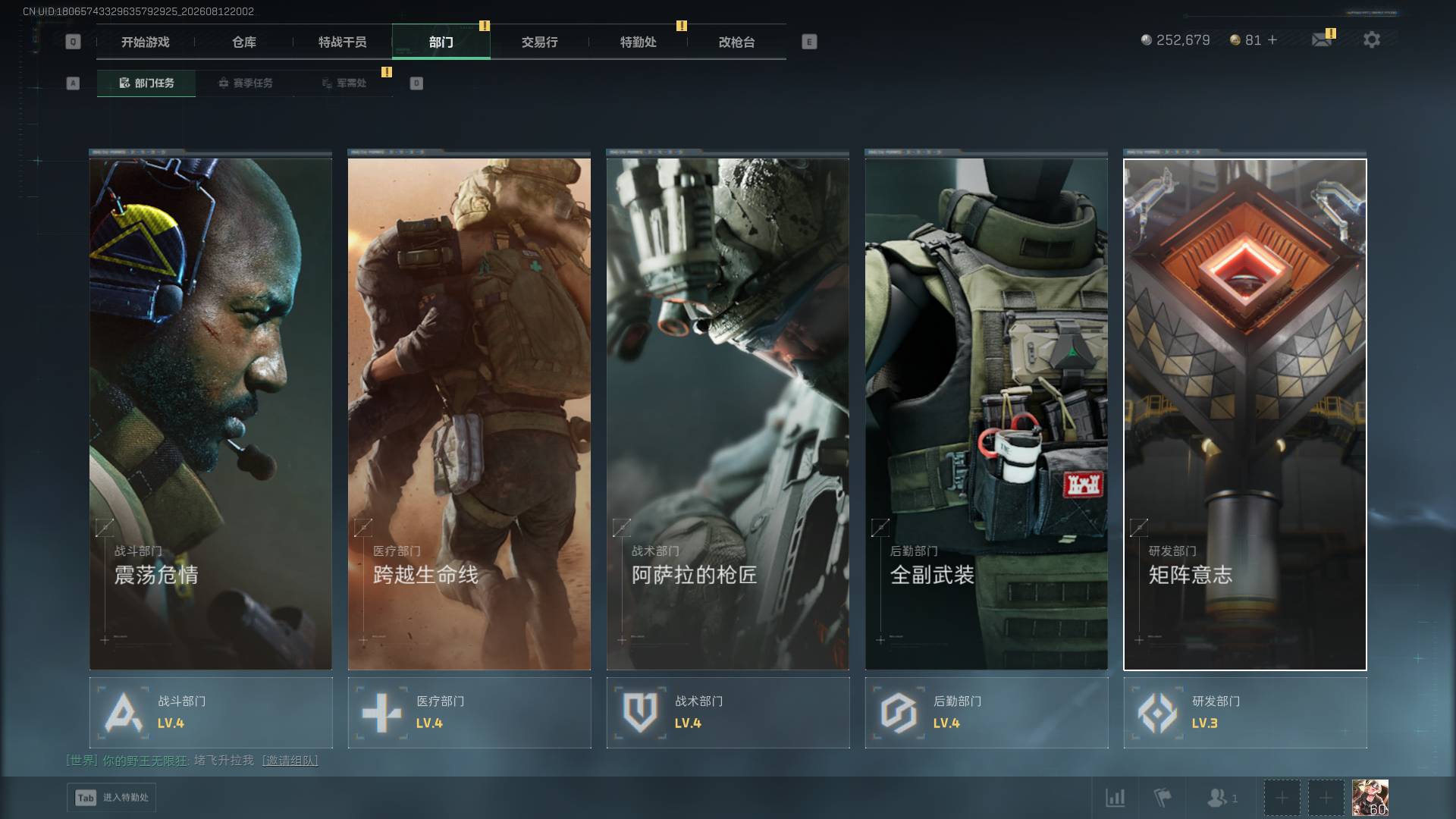This screenshot has height=819, width=1456.
Task: Open the player avatar with level 60
Action: click(1370, 798)
